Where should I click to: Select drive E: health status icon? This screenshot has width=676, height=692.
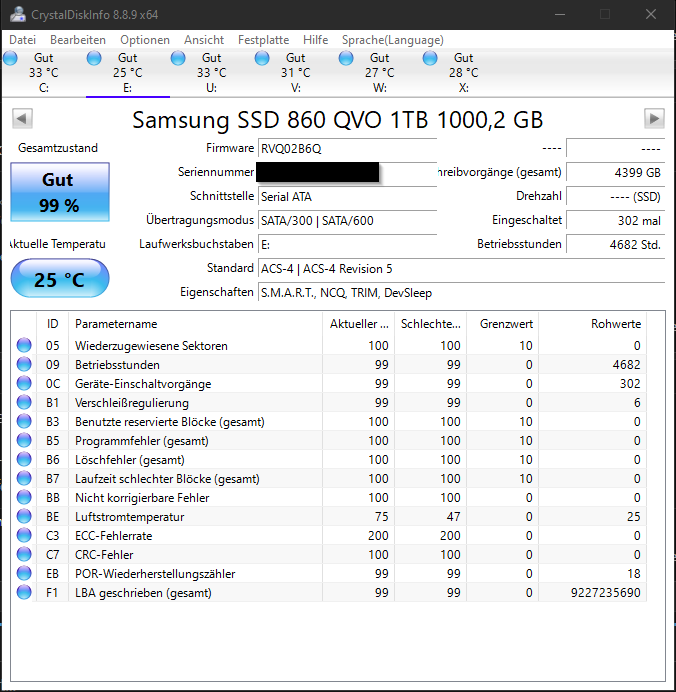pyautogui.click(x=94, y=58)
